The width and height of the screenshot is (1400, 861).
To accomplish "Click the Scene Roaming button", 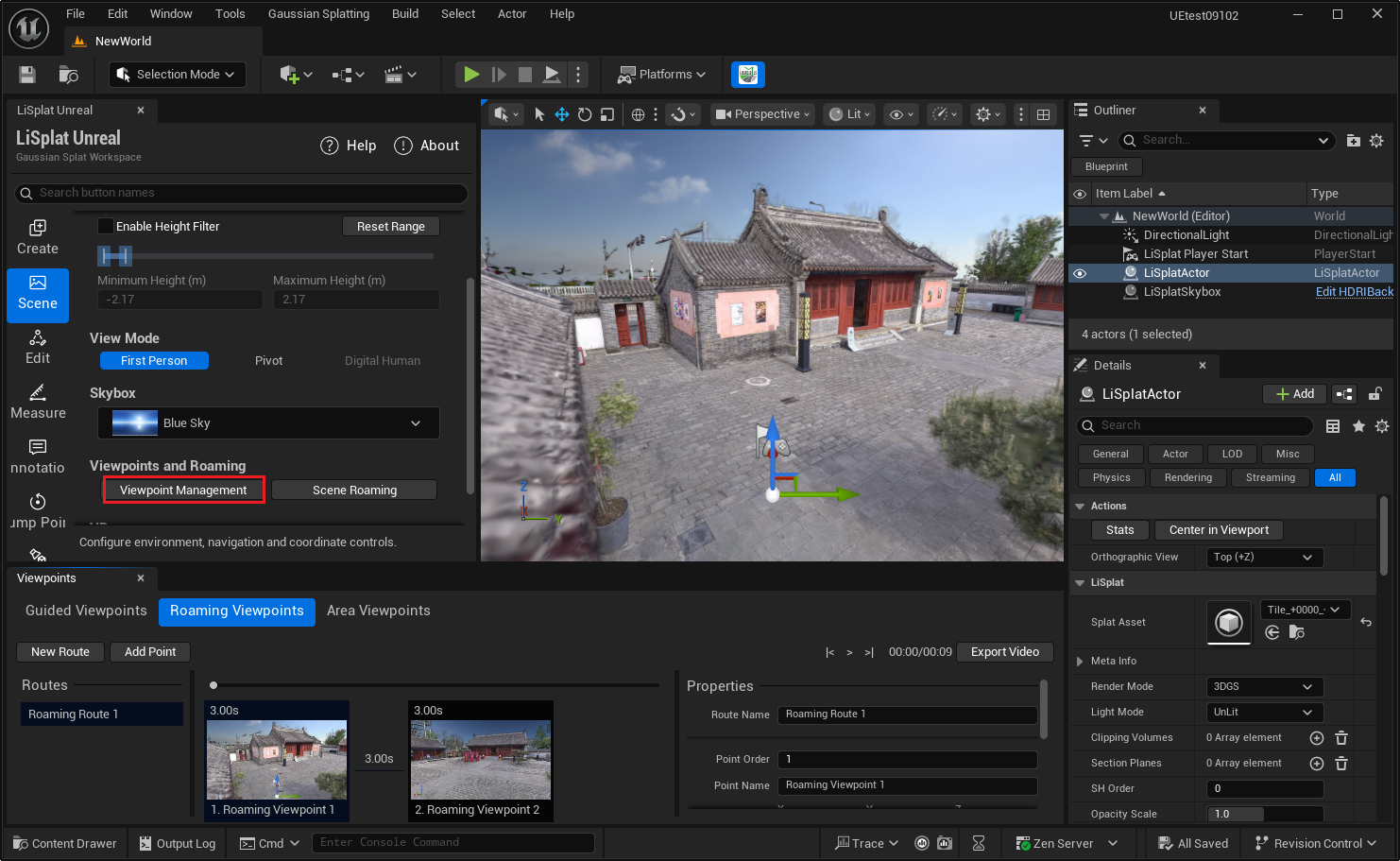I will click(x=354, y=491).
